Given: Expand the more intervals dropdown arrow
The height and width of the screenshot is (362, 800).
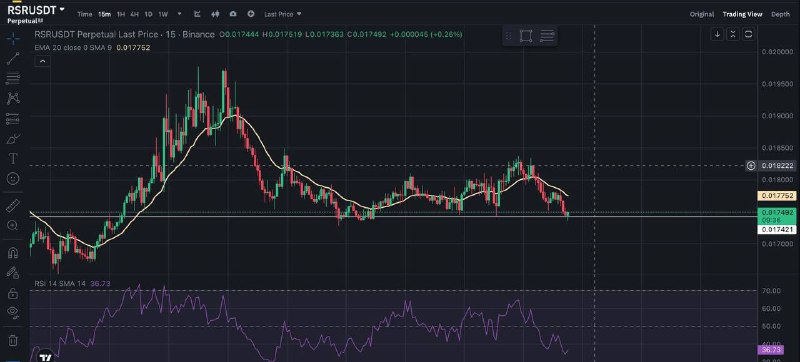Looking at the screenshot, I should click(179, 14).
